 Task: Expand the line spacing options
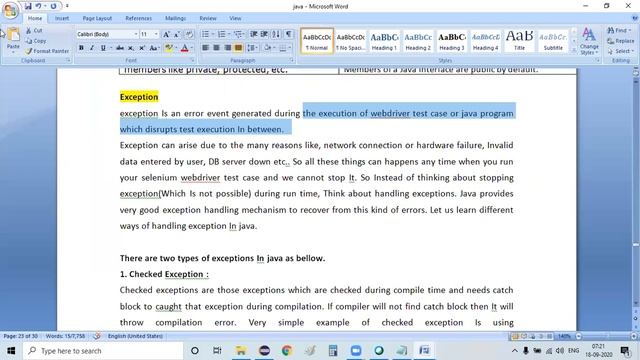[252, 48]
